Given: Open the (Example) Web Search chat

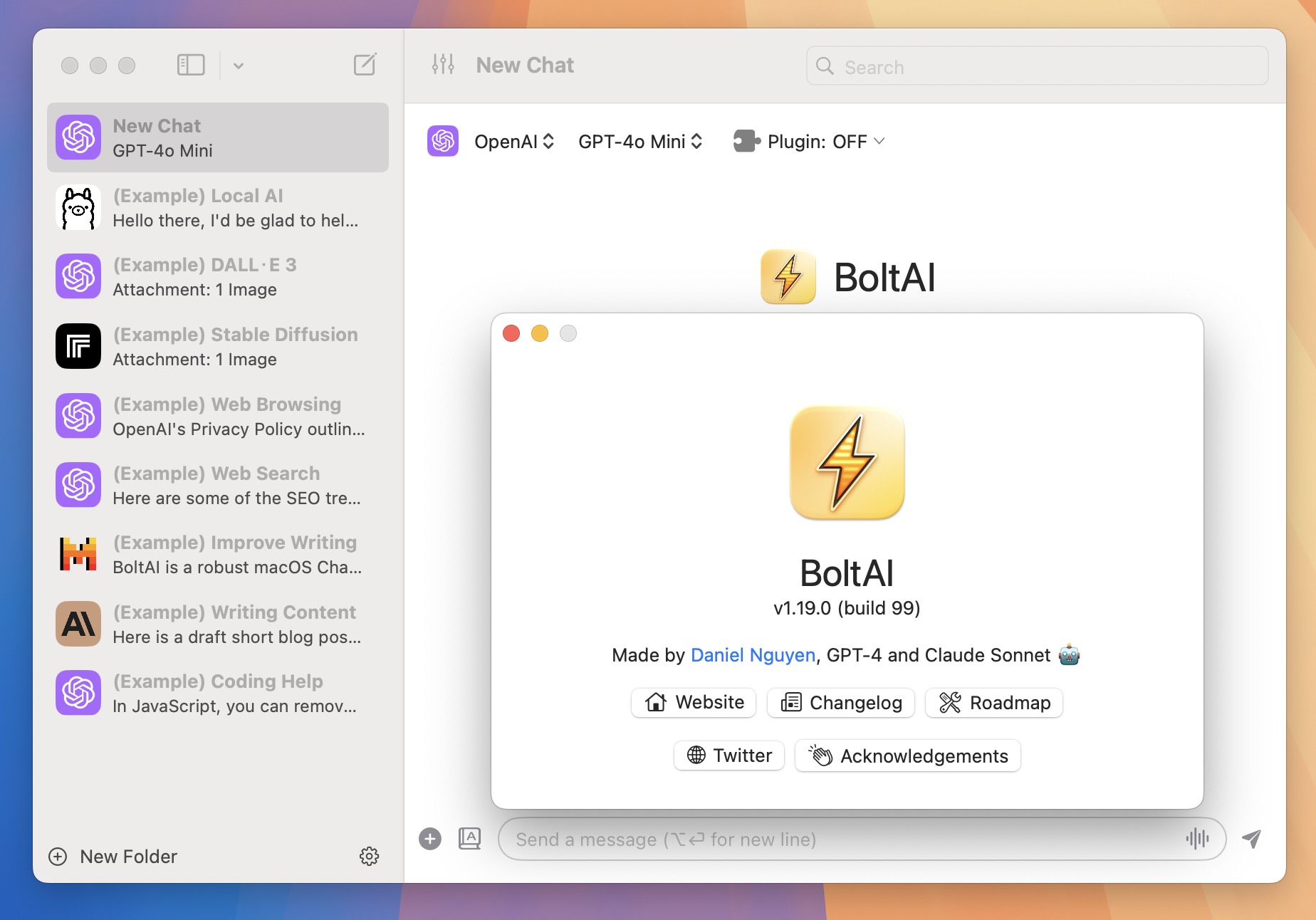Looking at the screenshot, I should click(x=218, y=486).
